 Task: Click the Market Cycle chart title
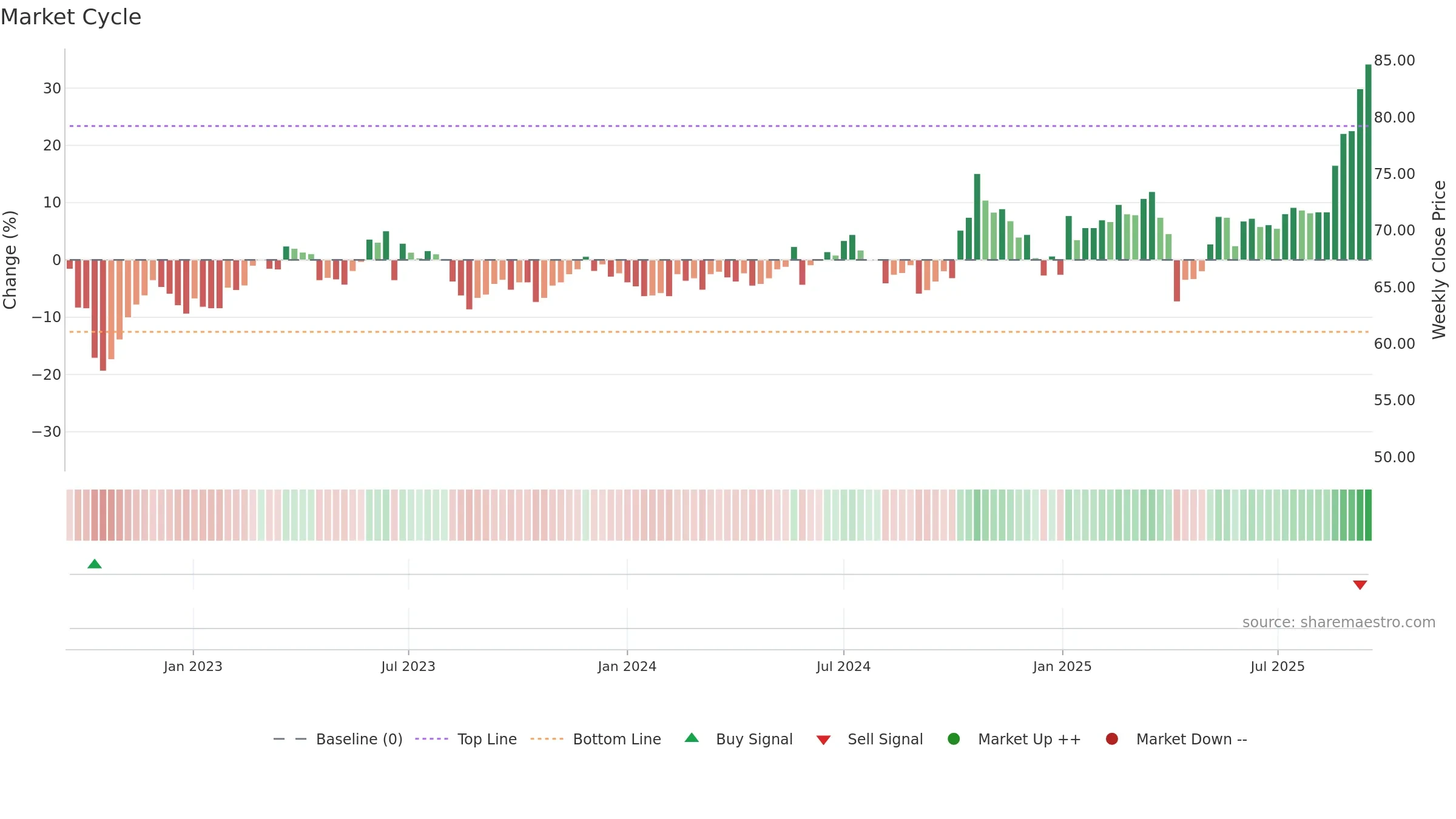pos(71,17)
